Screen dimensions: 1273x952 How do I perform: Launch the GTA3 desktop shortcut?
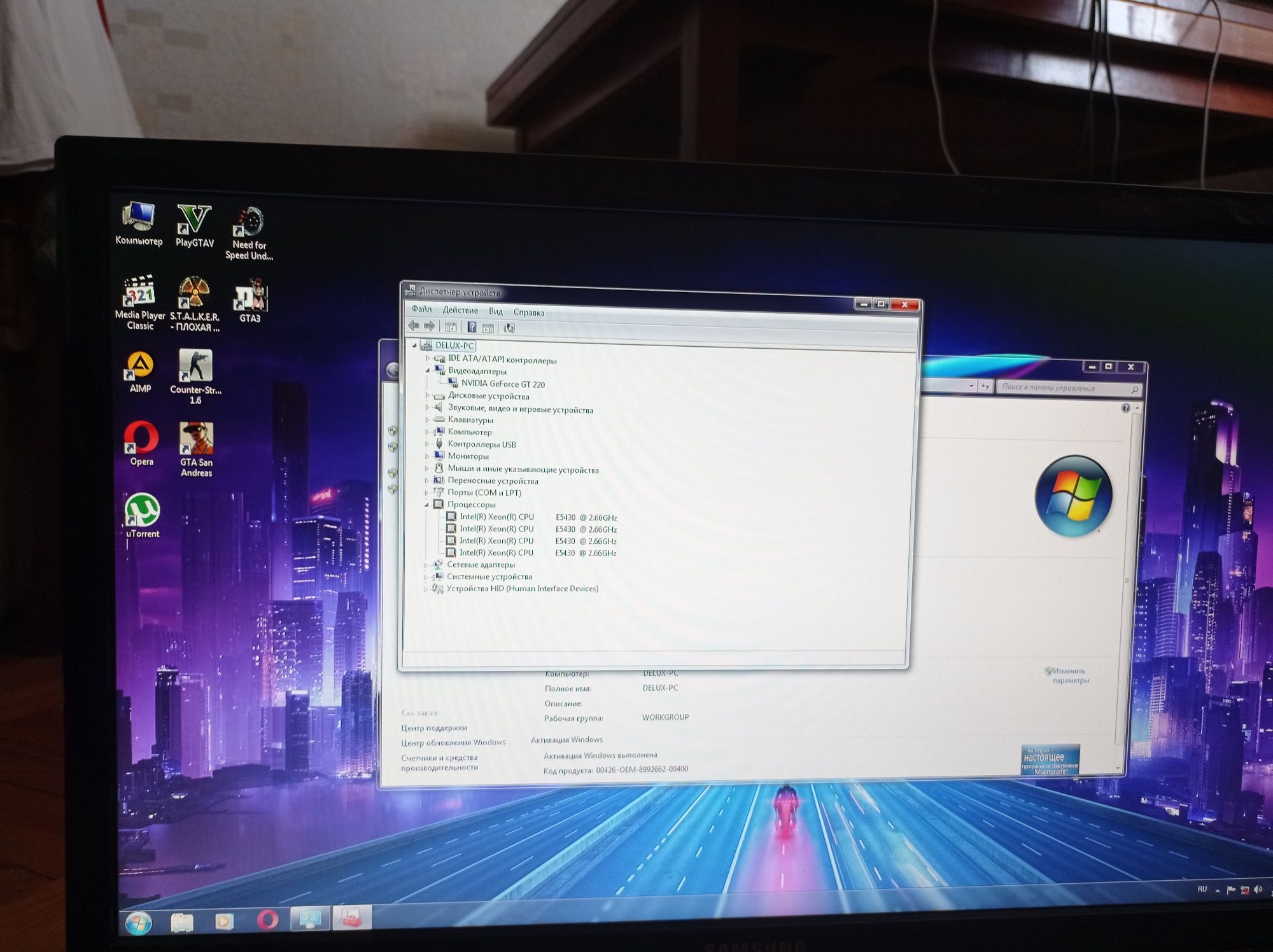(250, 300)
